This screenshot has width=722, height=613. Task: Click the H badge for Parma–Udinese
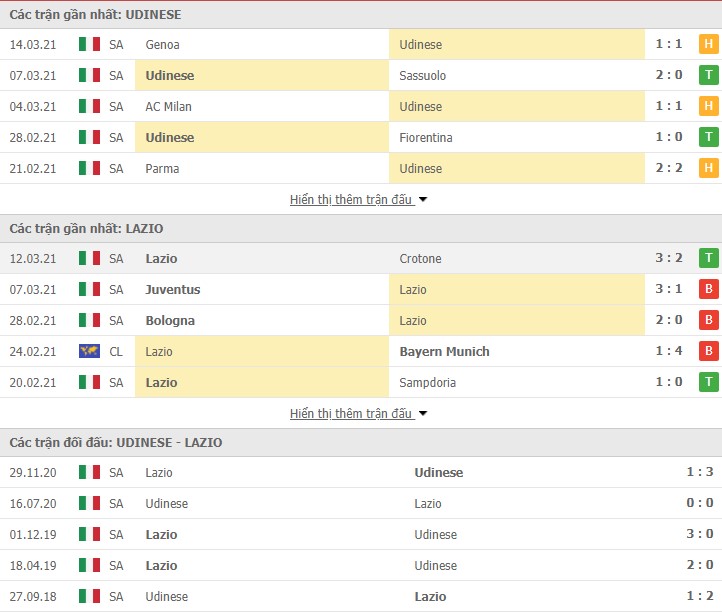click(x=709, y=168)
